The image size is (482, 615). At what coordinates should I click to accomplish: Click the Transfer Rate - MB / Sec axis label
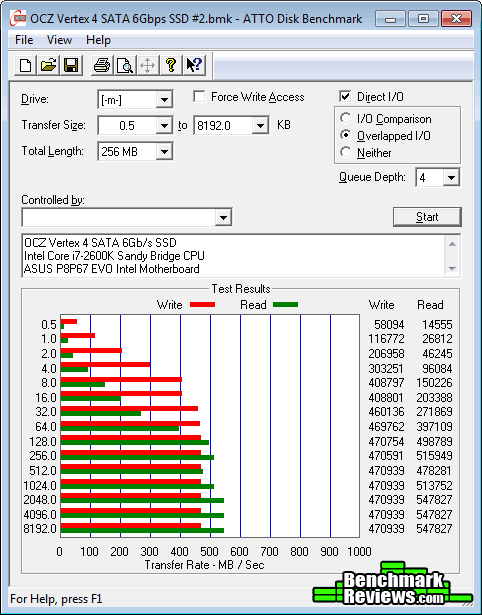click(204, 565)
